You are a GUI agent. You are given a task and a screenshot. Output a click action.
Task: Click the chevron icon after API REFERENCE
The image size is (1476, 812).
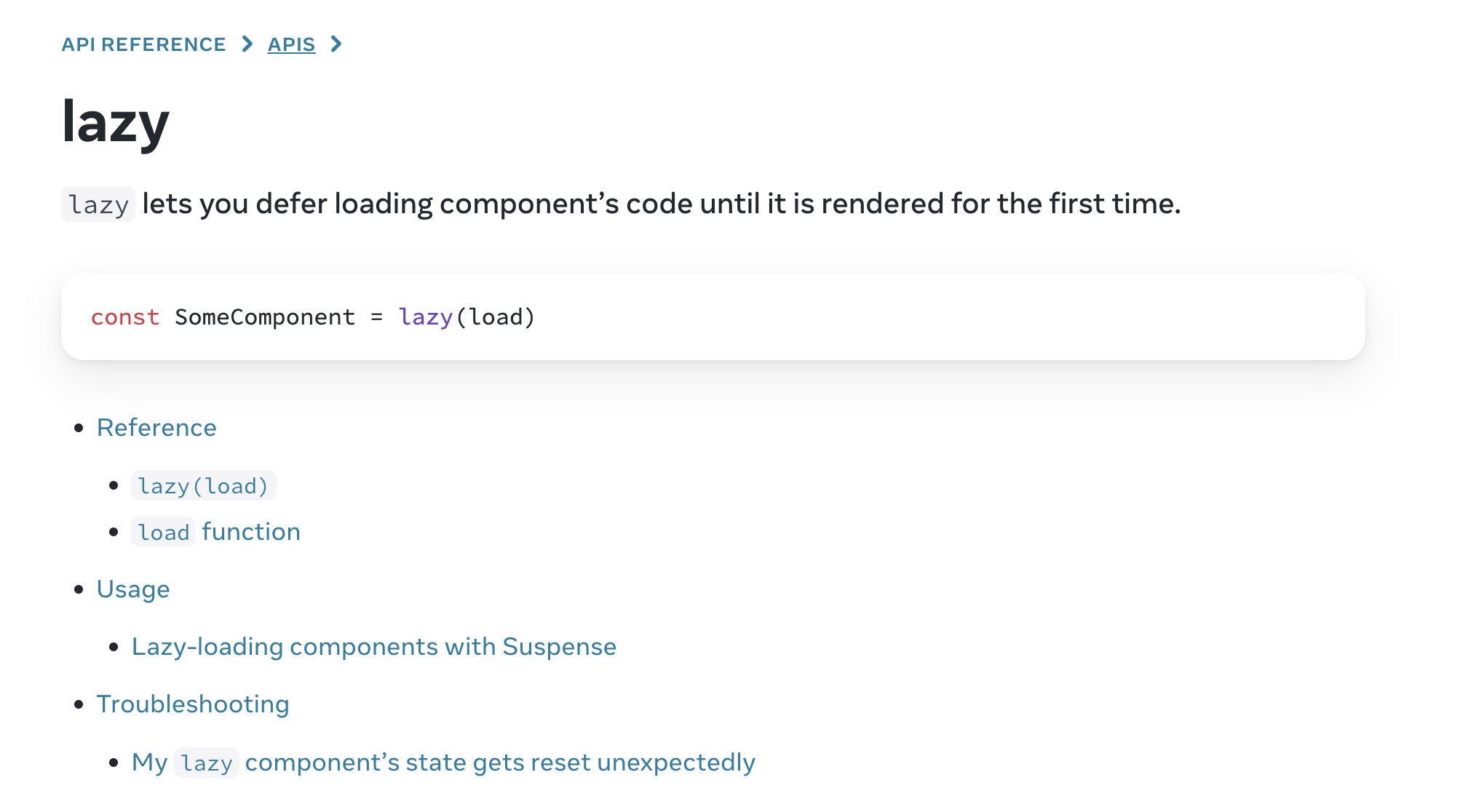coord(247,44)
